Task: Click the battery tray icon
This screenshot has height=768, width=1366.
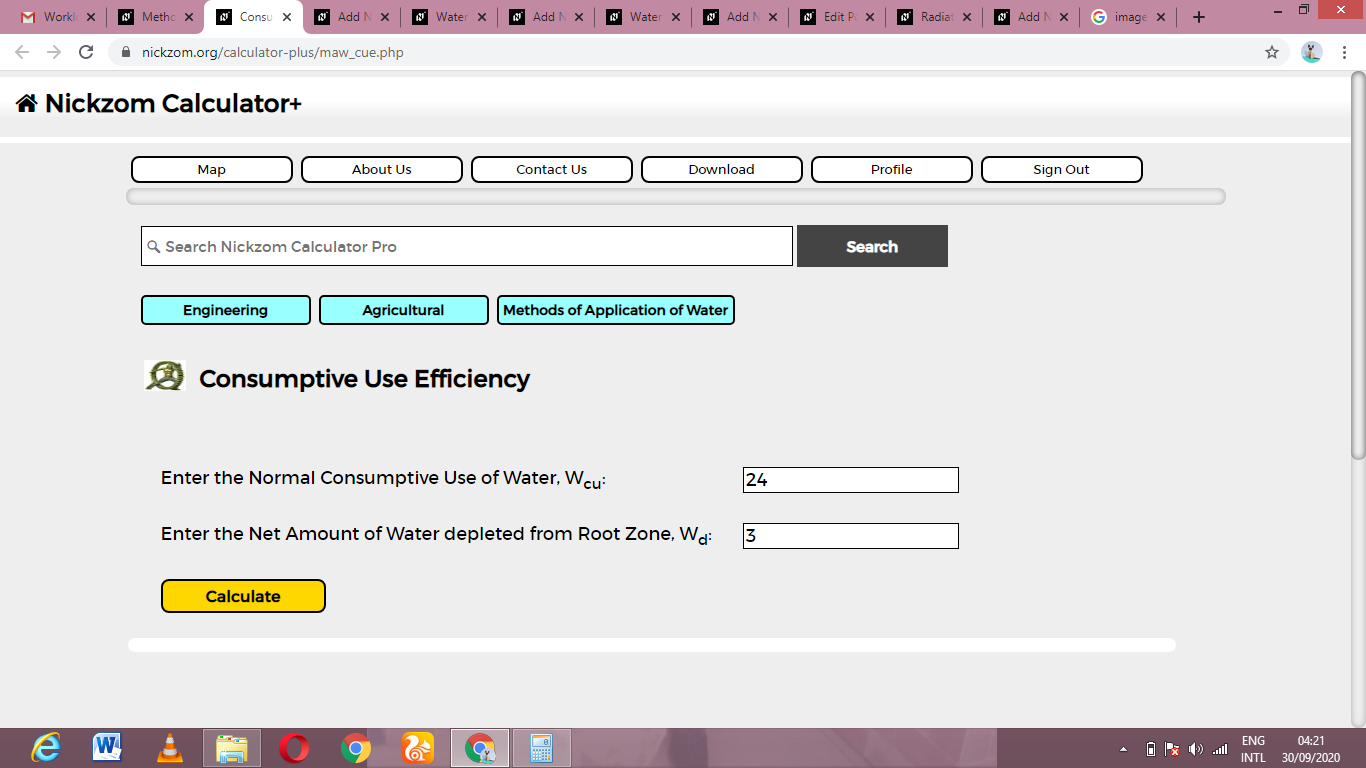Action: pos(1150,749)
